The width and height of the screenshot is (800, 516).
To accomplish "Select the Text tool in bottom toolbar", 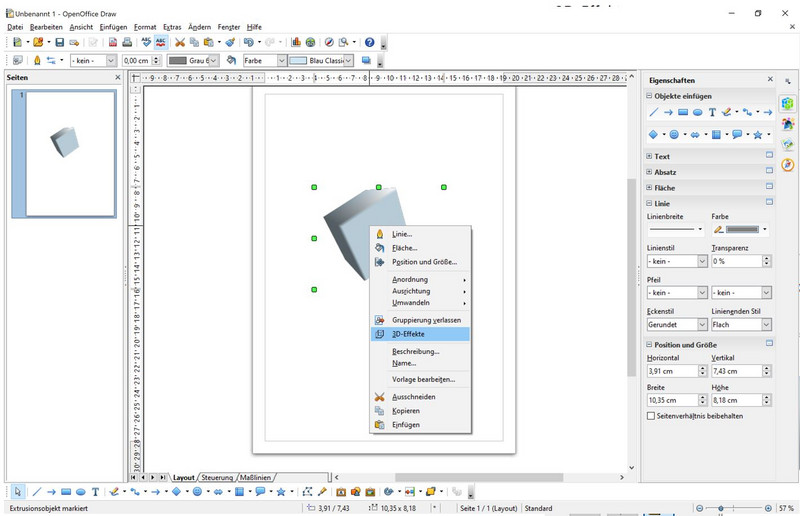I will click(x=95, y=492).
